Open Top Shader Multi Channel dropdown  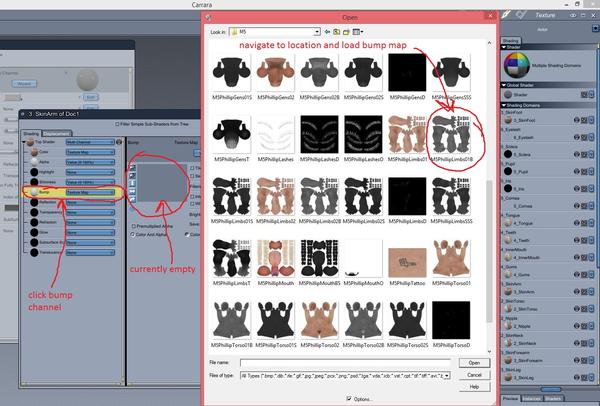coord(90,142)
